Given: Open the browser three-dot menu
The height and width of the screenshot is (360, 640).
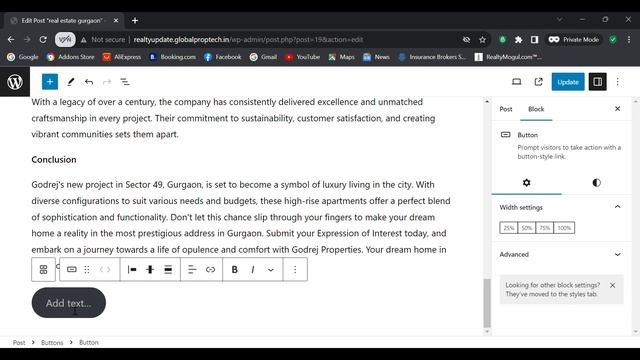Looking at the screenshot, I should pos(629,40).
